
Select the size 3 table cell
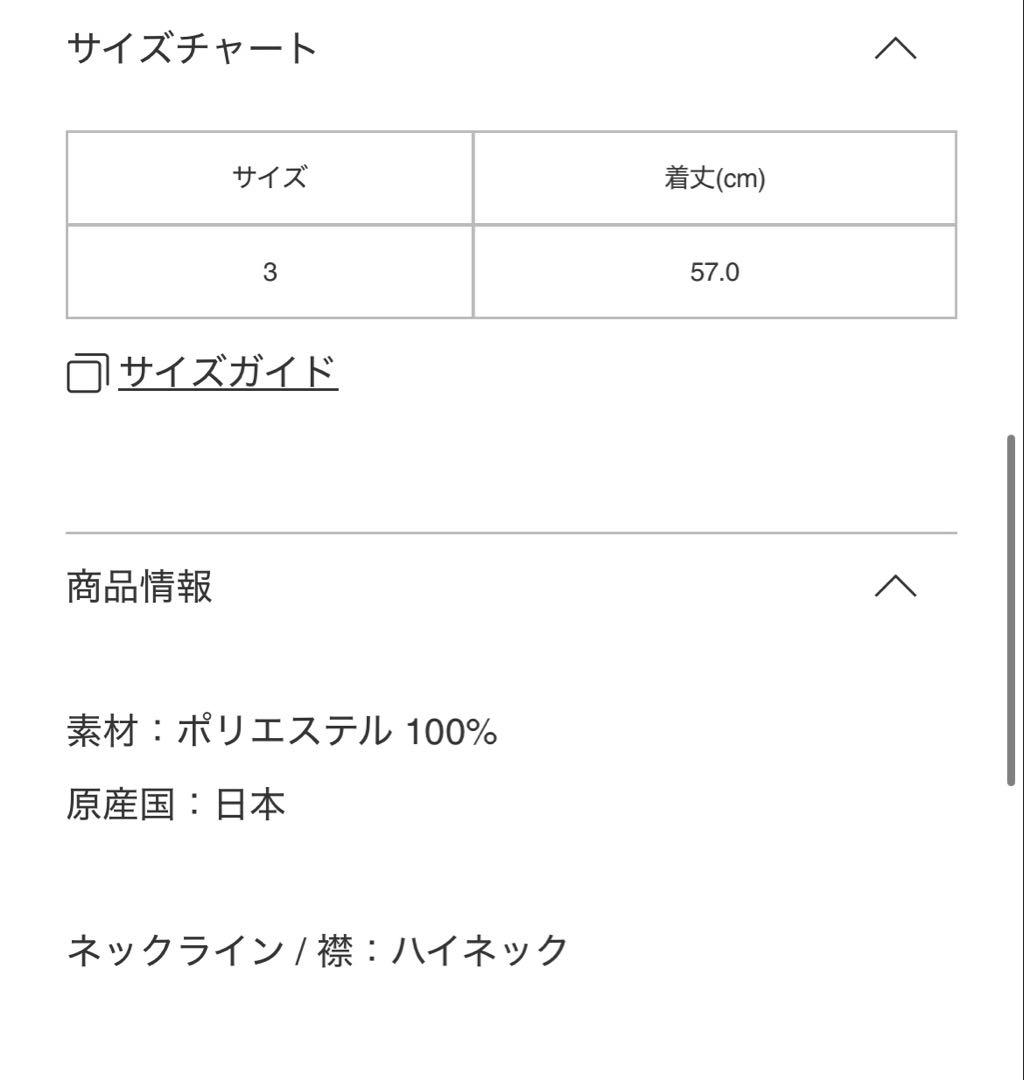pyautogui.click(x=270, y=271)
